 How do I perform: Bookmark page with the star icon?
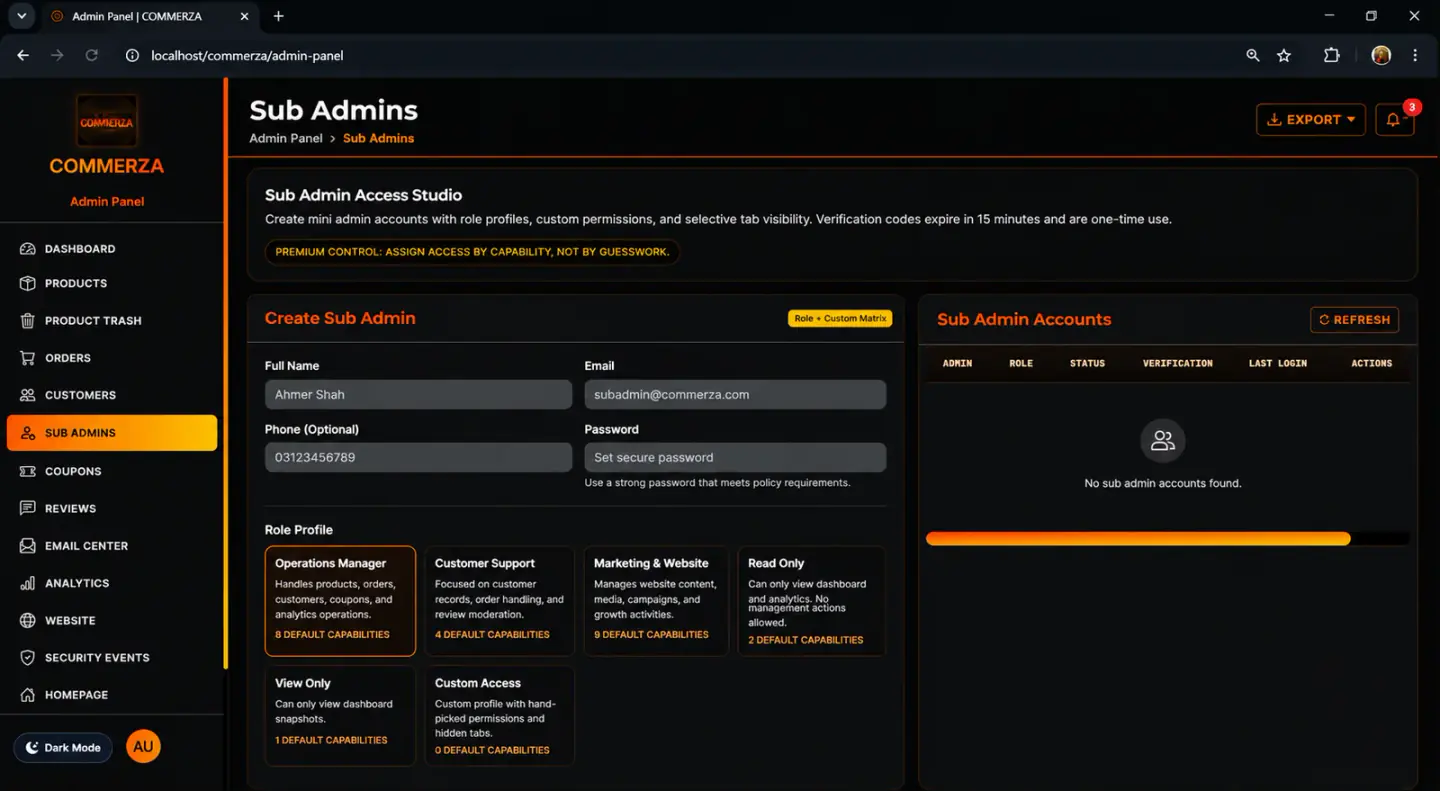[x=1284, y=56]
